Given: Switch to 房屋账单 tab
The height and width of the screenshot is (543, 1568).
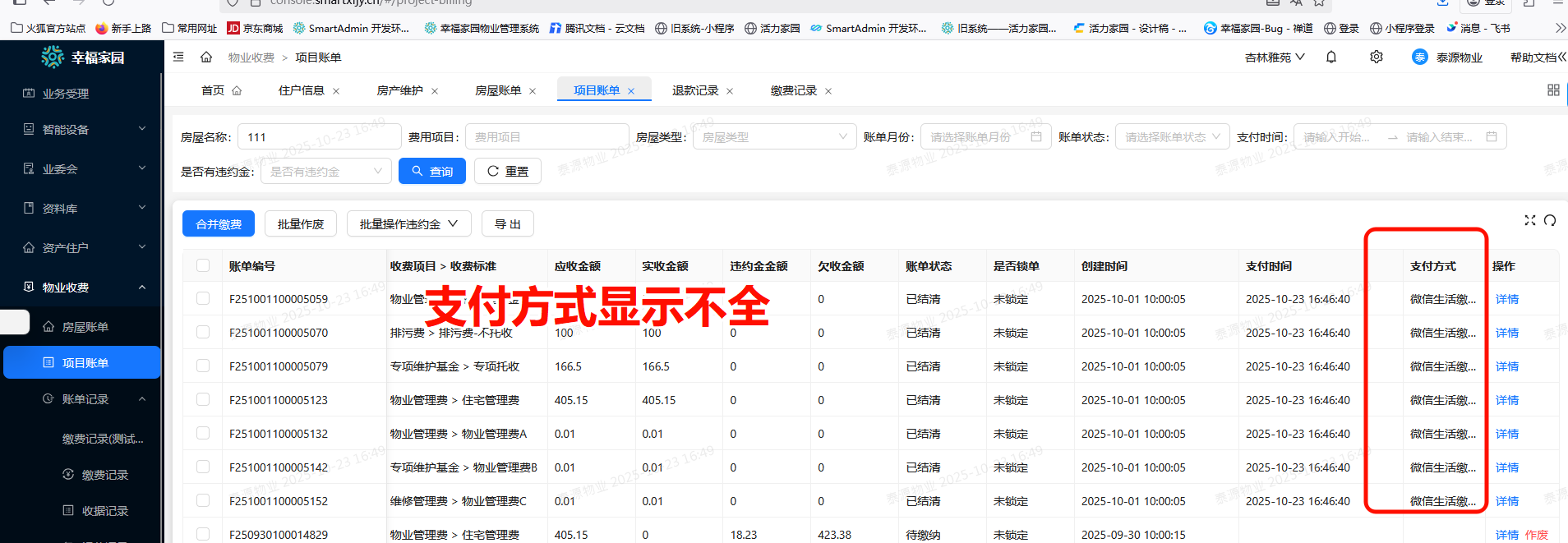Looking at the screenshot, I should [498, 90].
